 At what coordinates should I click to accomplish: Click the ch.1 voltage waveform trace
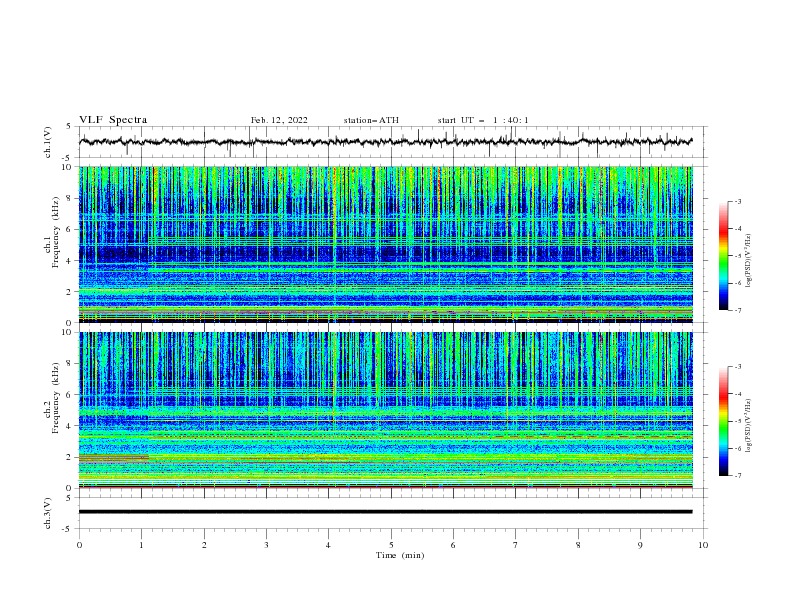[x=385, y=142]
